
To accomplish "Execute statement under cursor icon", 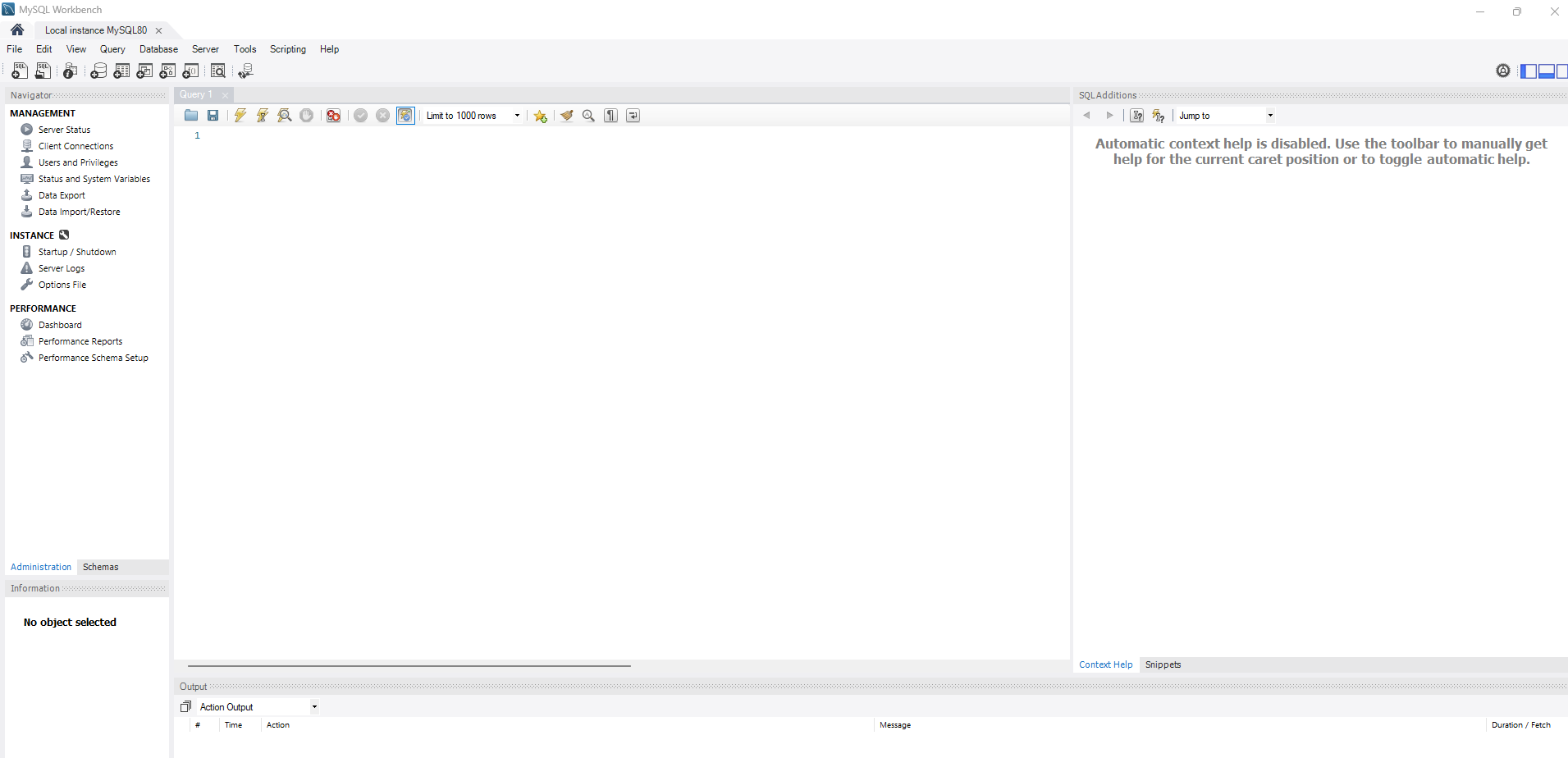I will [263, 116].
